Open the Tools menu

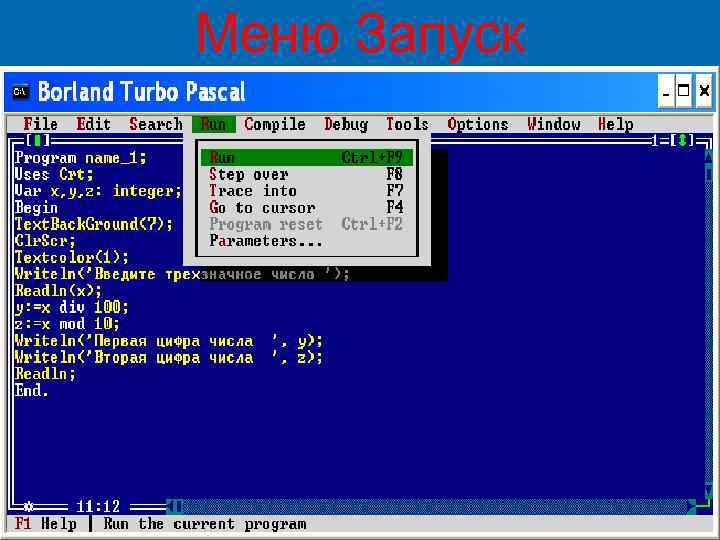coord(407,124)
